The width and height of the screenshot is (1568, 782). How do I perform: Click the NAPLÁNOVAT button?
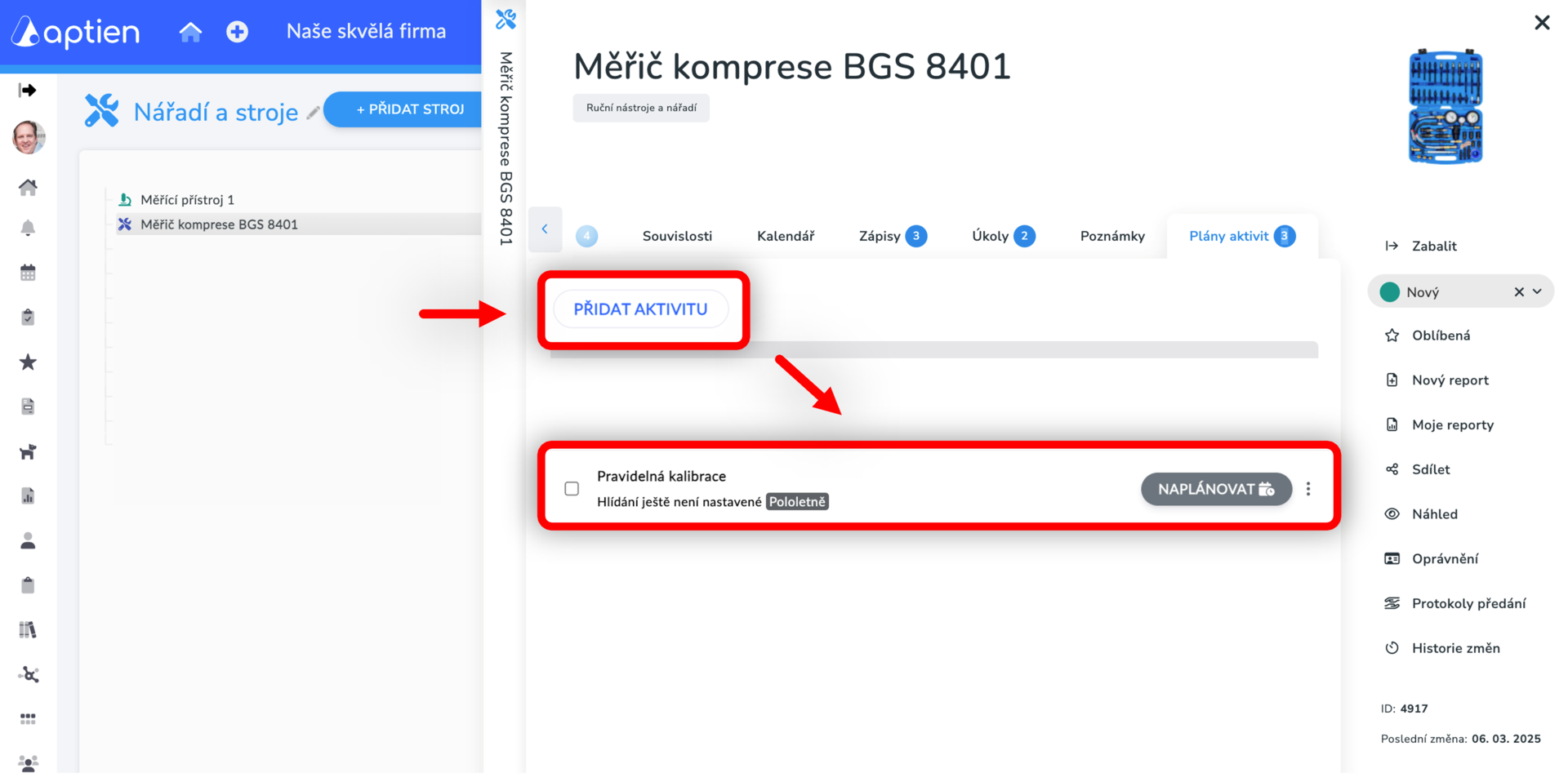click(1216, 489)
